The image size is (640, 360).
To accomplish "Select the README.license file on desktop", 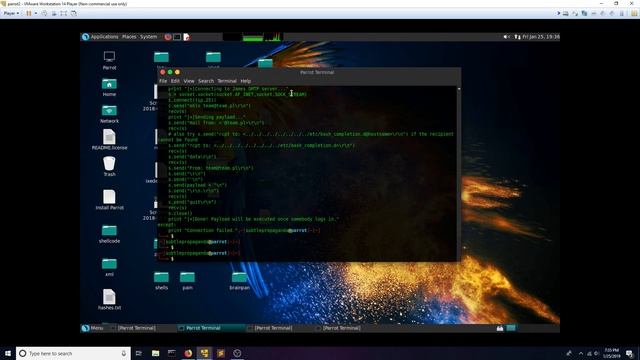I will [x=109, y=140].
